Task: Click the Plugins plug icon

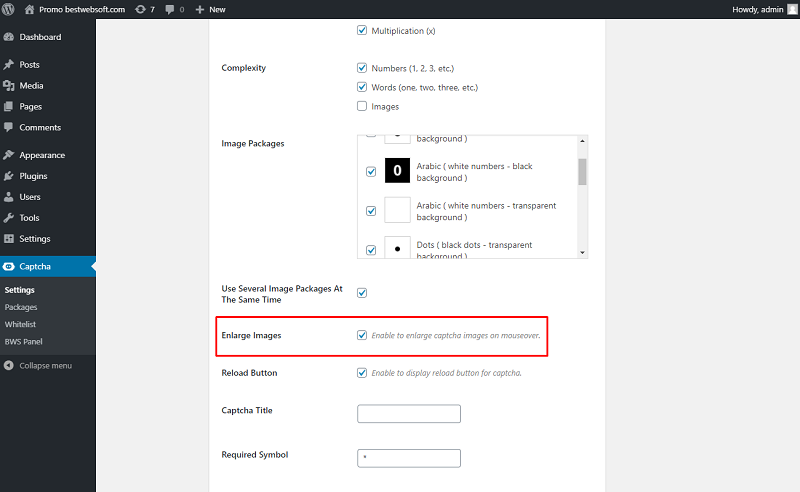Action: 9,176
